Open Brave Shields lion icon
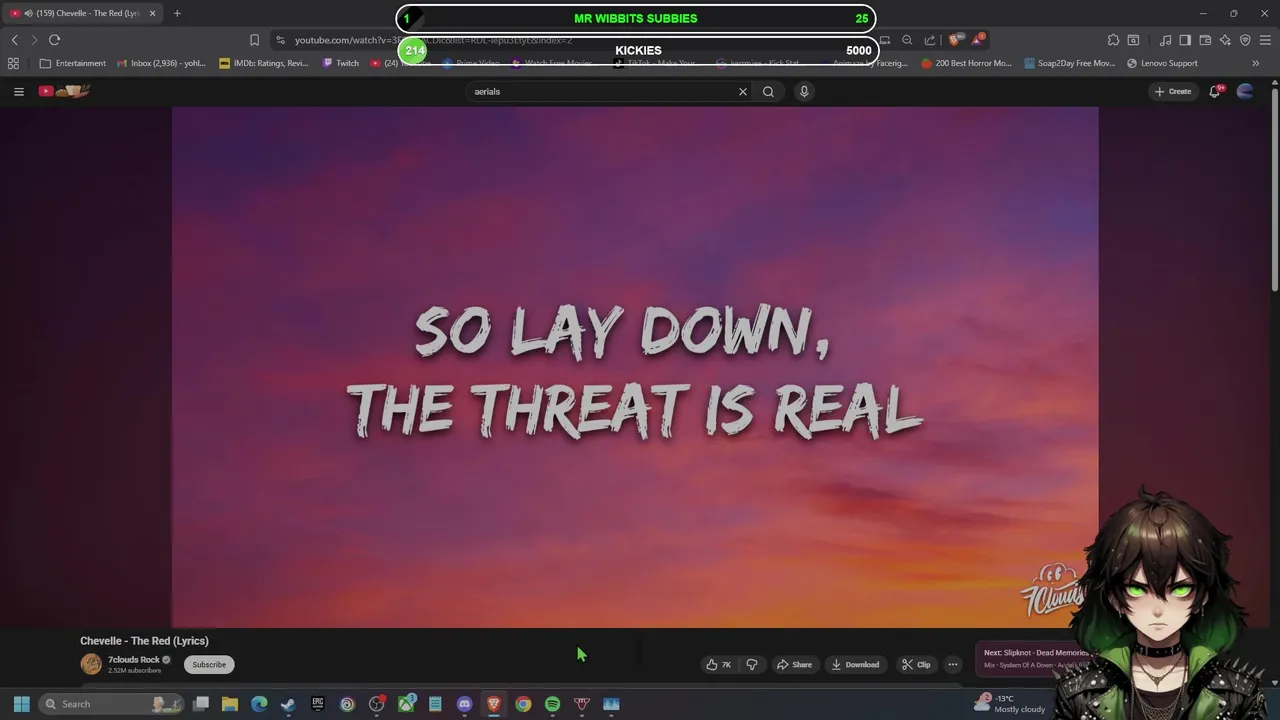 tap(955, 40)
